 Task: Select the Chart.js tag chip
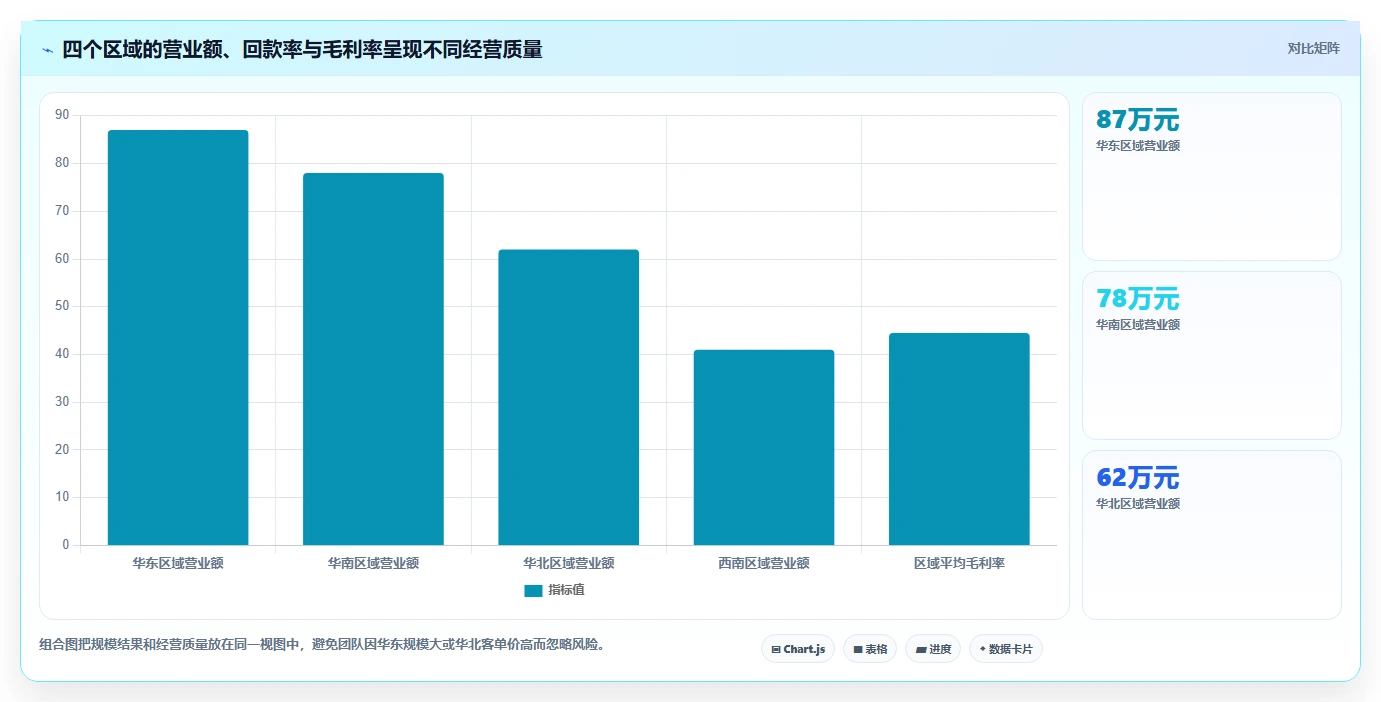pos(798,649)
